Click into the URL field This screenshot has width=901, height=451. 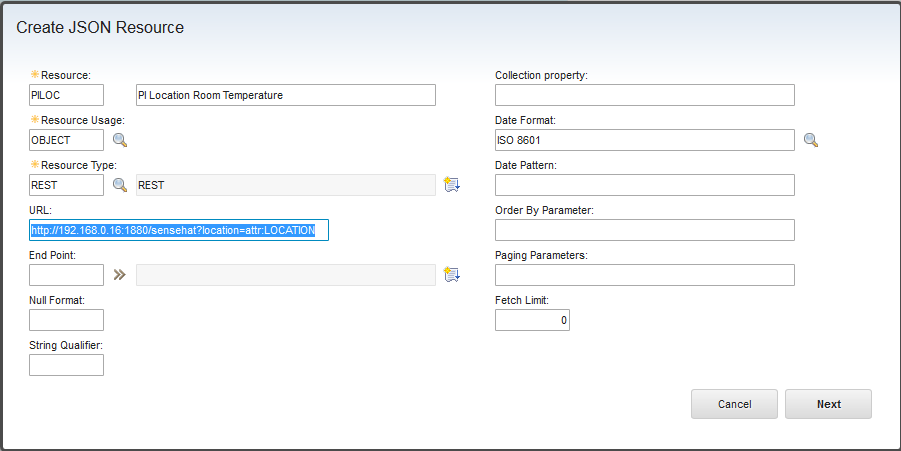point(179,230)
